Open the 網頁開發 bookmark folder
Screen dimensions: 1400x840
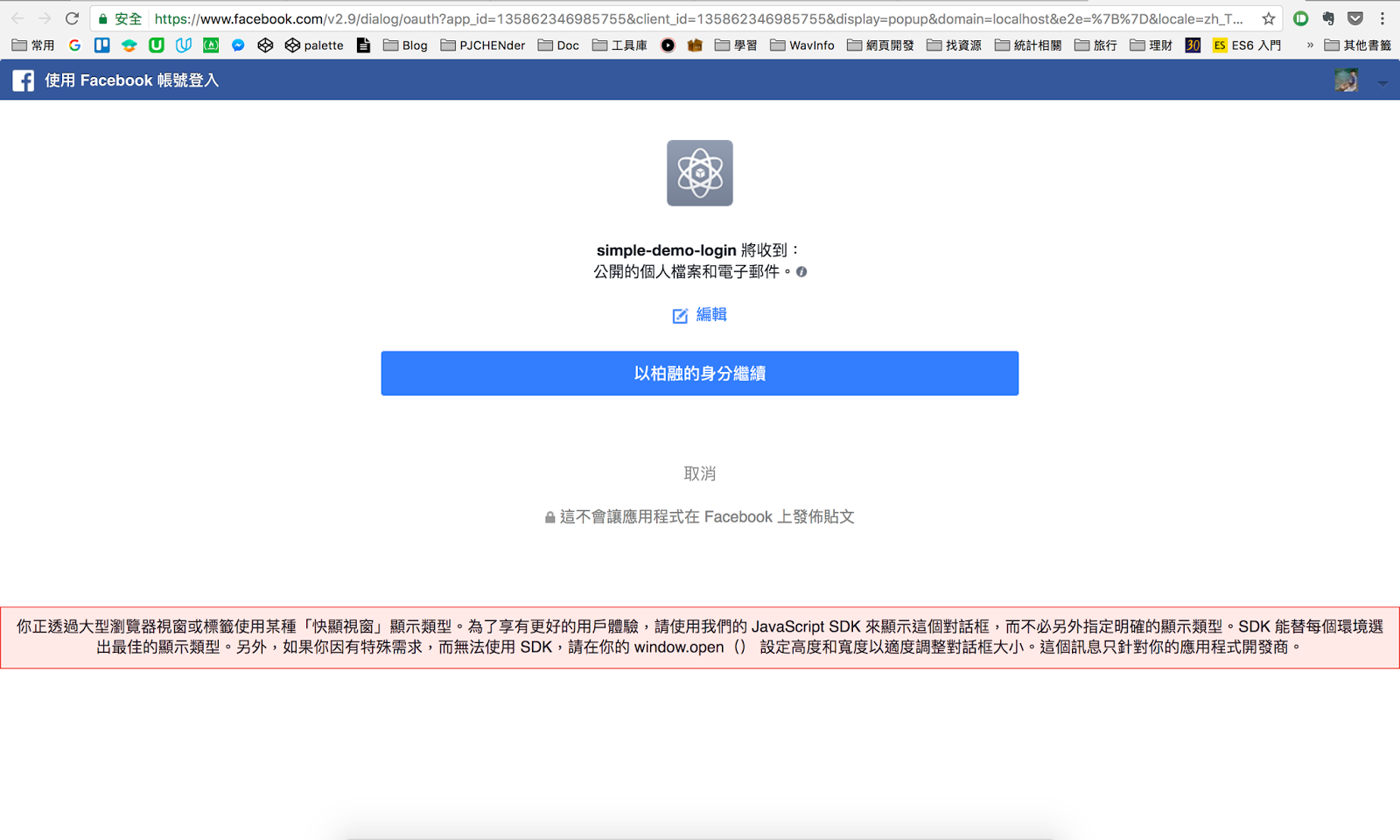[x=880, y=45]
